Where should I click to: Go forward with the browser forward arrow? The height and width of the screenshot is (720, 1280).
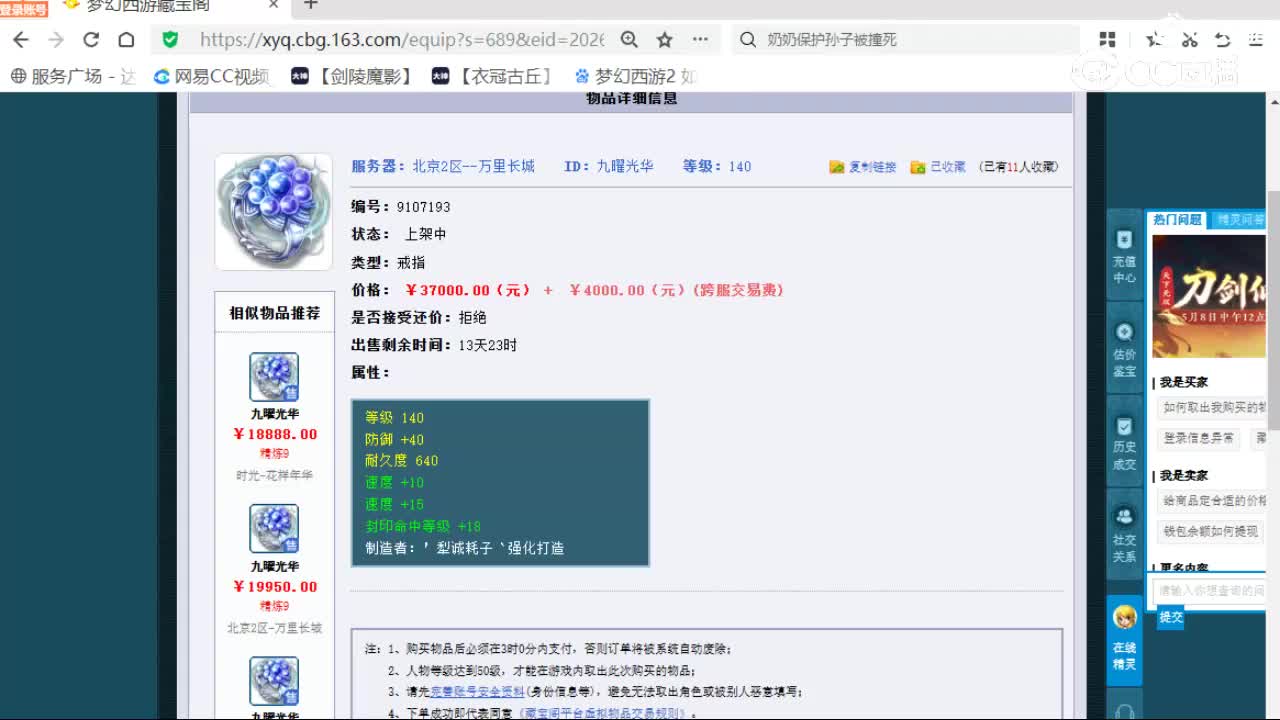point(56,40)
